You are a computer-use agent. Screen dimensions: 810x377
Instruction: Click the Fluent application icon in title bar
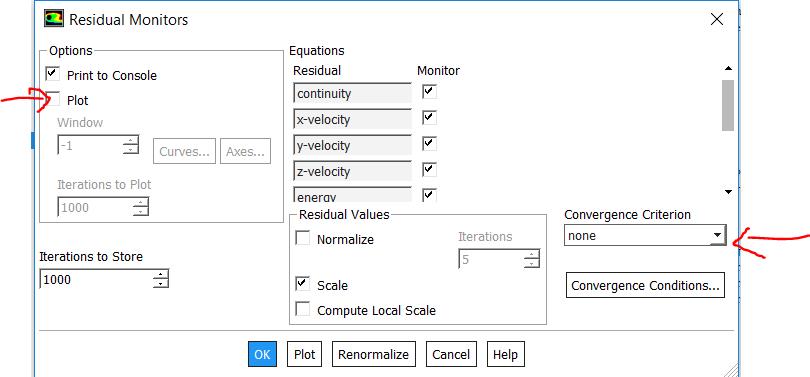(x=54, y=19)
